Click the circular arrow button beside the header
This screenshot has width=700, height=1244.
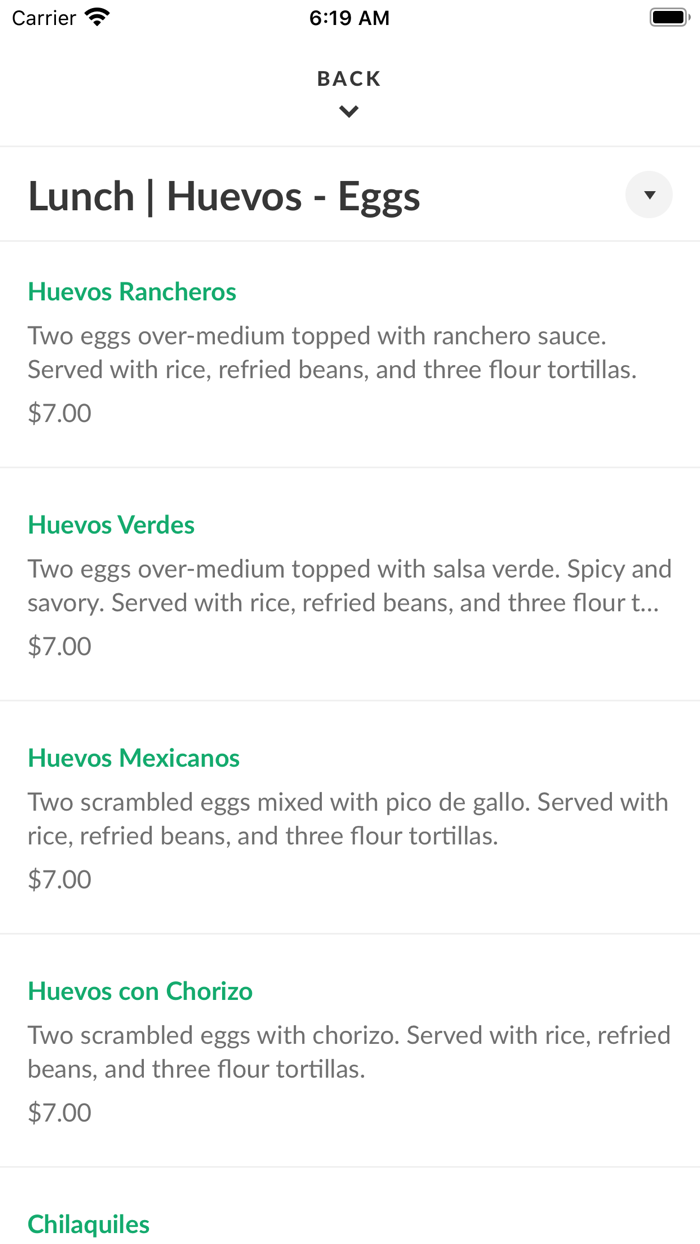649,194
